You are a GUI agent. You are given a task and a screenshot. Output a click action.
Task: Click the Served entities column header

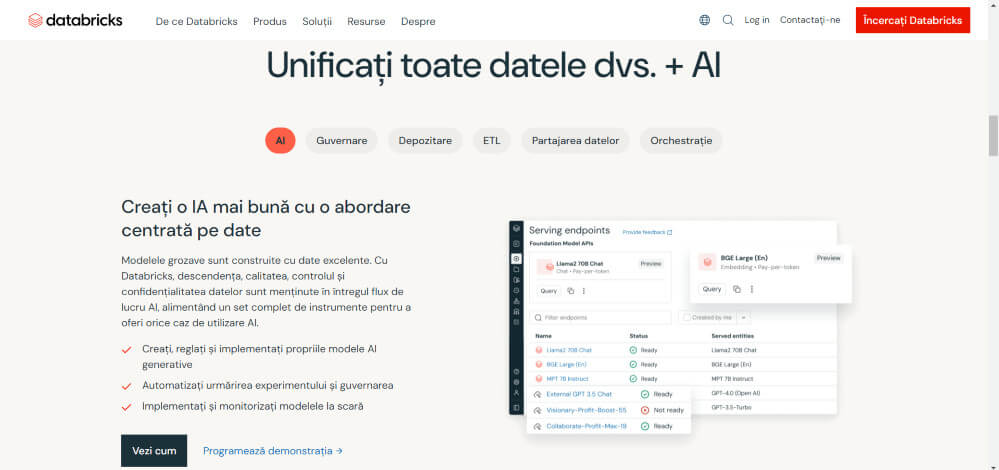[x=732, y=336]
